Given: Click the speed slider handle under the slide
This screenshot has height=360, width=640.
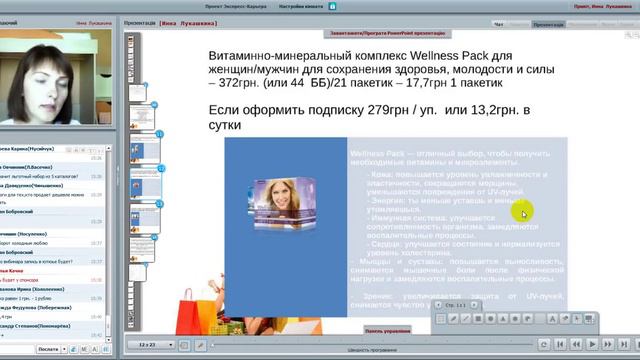Looking at the screenshot, I should pyautogui.click(x=212, y=345).
